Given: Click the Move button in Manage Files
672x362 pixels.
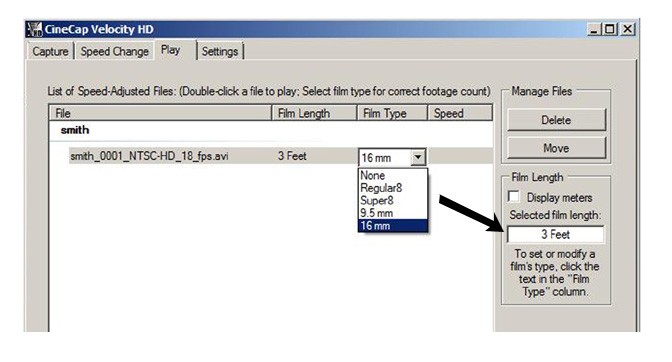Looking at the screenshot, I should point(556,148).
